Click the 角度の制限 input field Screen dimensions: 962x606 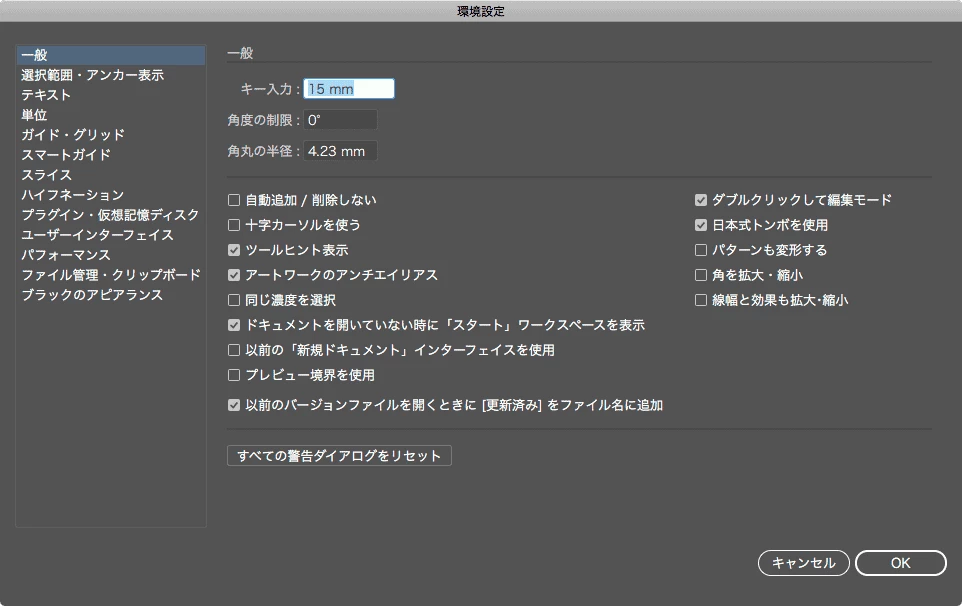341,120
